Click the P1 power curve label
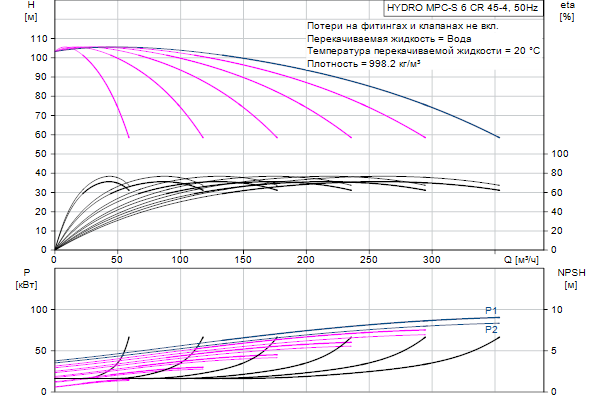Image resolution: width=600 pixels, height=400 pixels. 491,310
